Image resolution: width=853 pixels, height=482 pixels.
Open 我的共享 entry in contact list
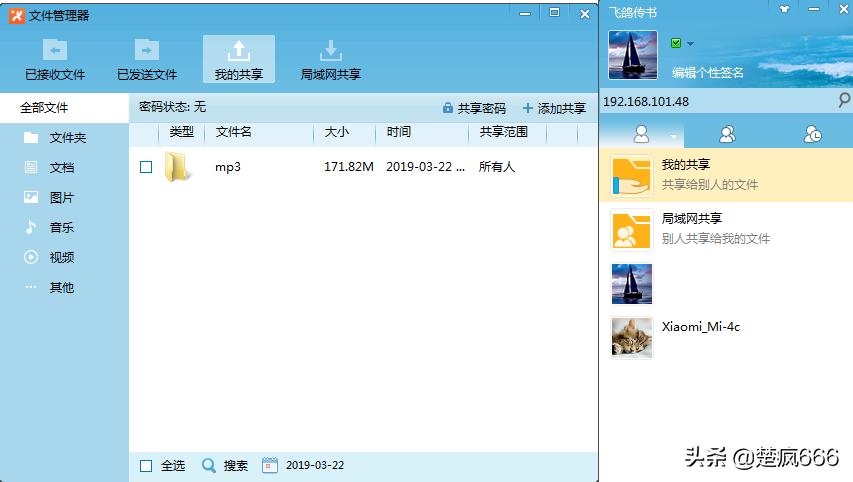tap(726, 175)
